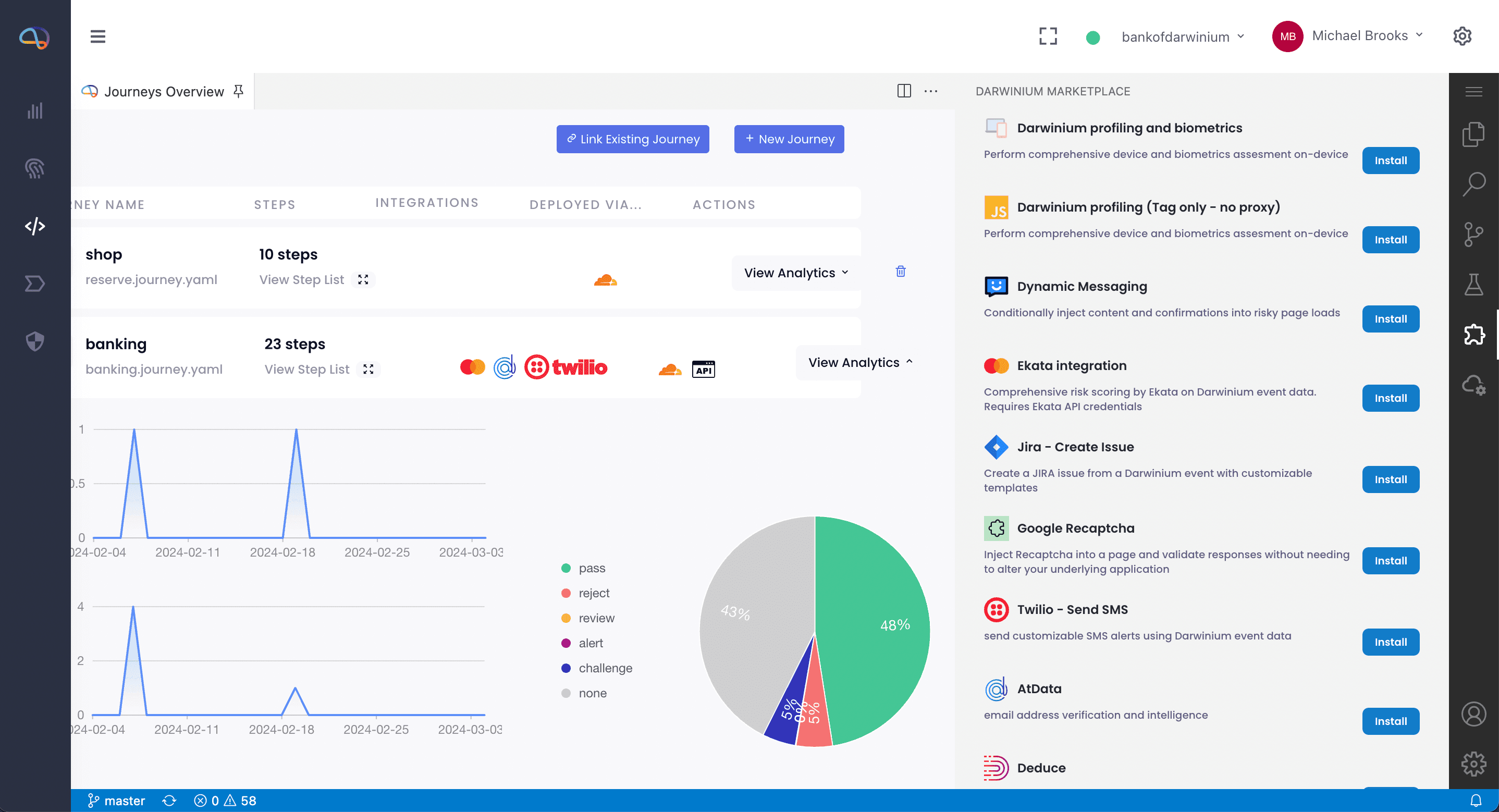Collapse View Analytics for banking journey
The image size is (1499, 812).
[859, 362]
